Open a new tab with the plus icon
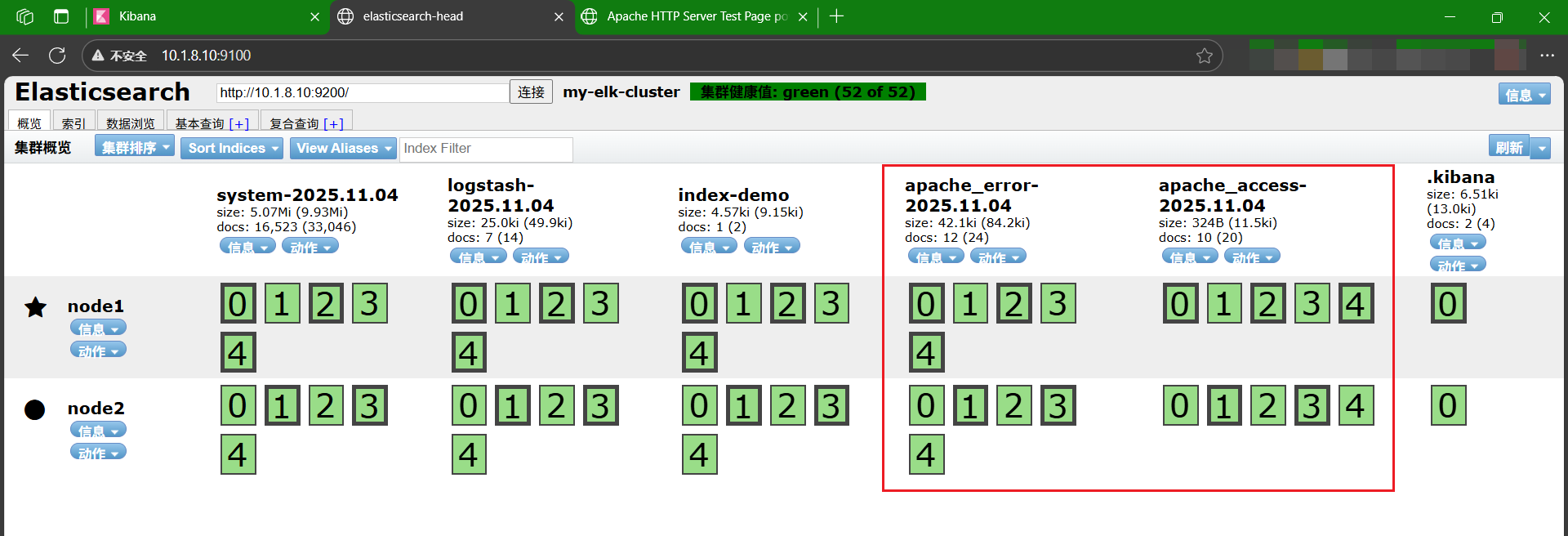 tap(836, 16)
